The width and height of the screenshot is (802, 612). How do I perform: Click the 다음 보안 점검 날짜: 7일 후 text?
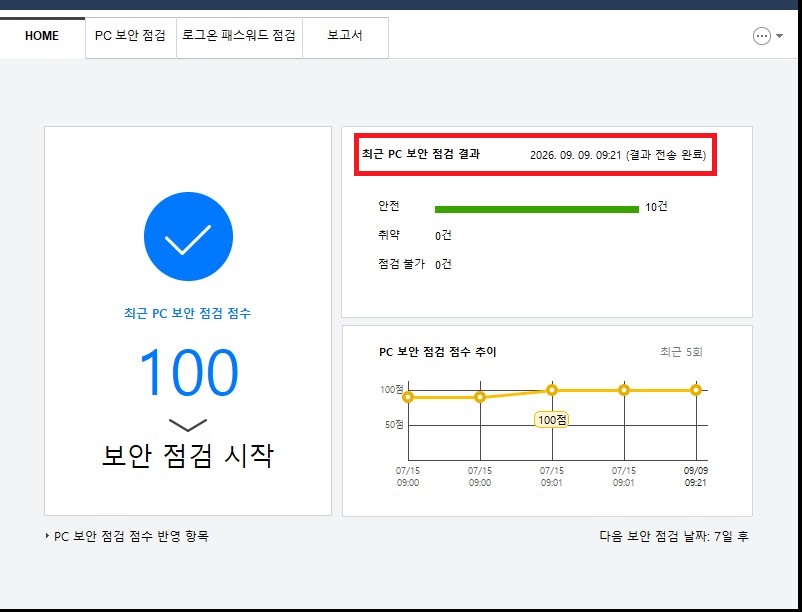[674, 536]
